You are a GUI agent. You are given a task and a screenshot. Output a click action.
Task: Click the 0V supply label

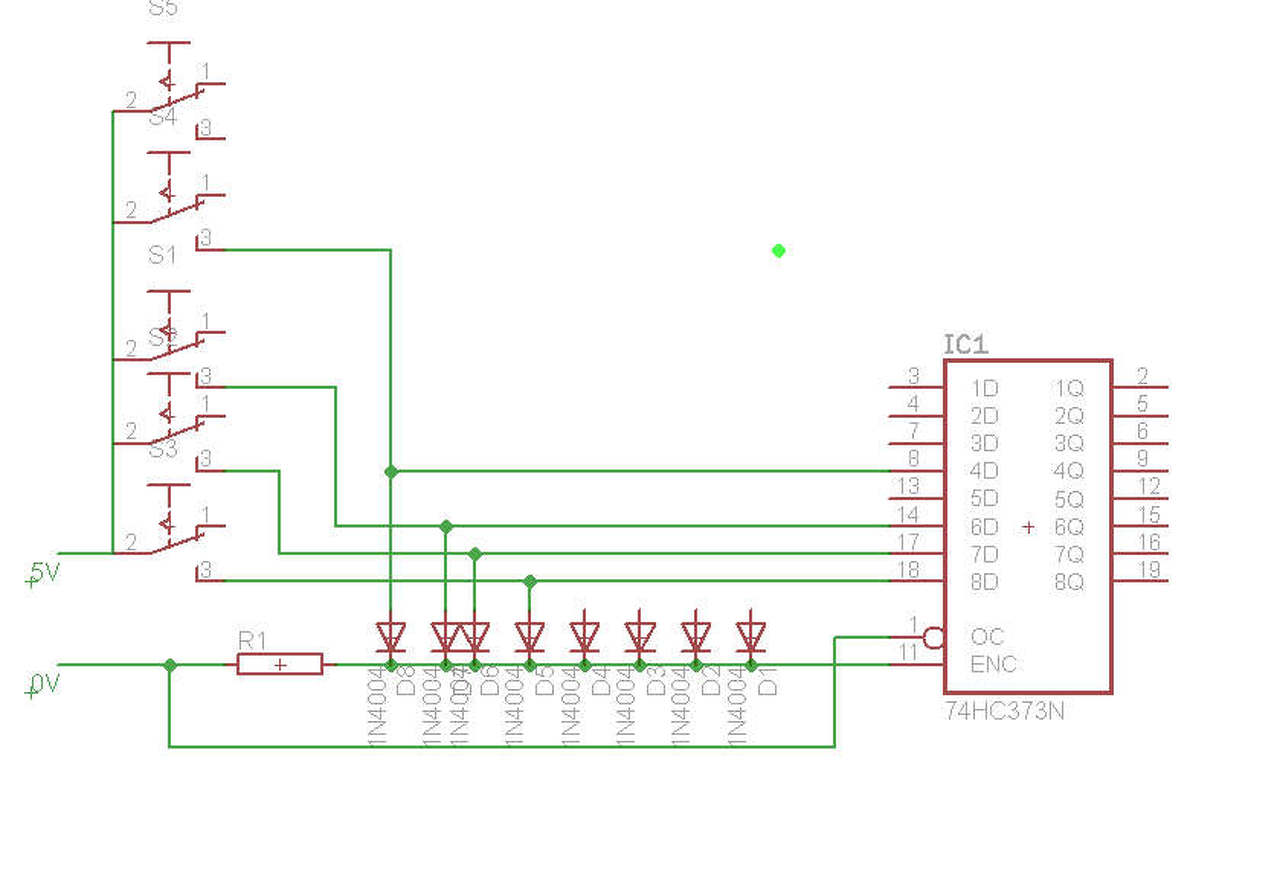pos(44,684)
